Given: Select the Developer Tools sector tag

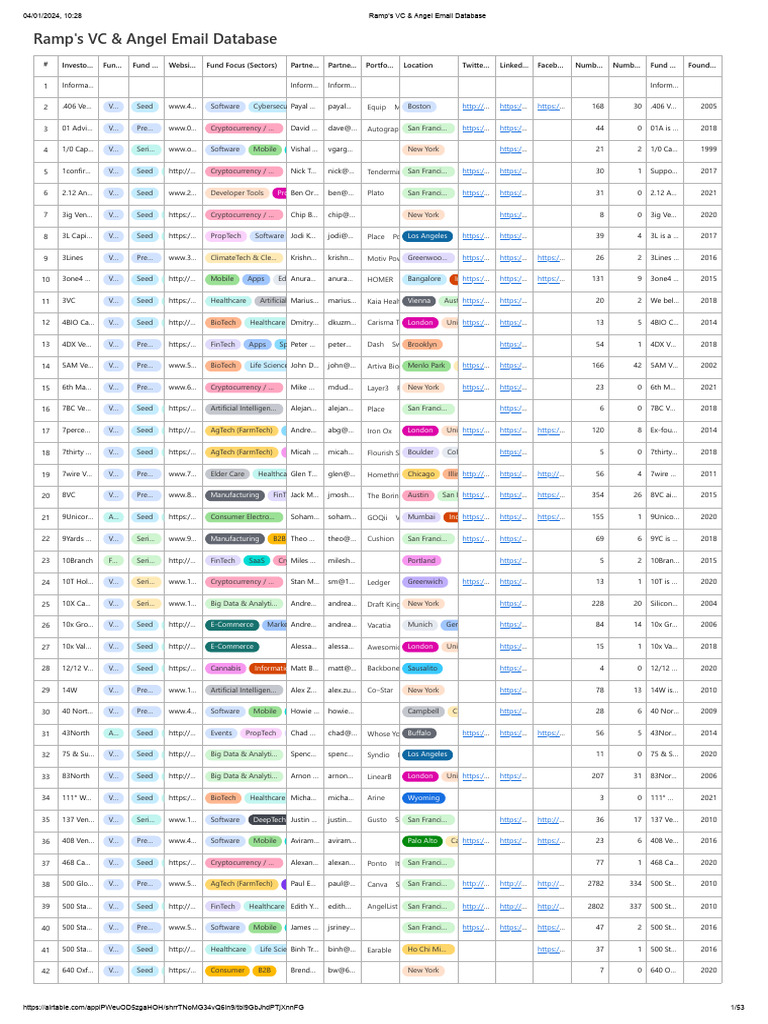Looking at the screenshot, I should (237, 193).
